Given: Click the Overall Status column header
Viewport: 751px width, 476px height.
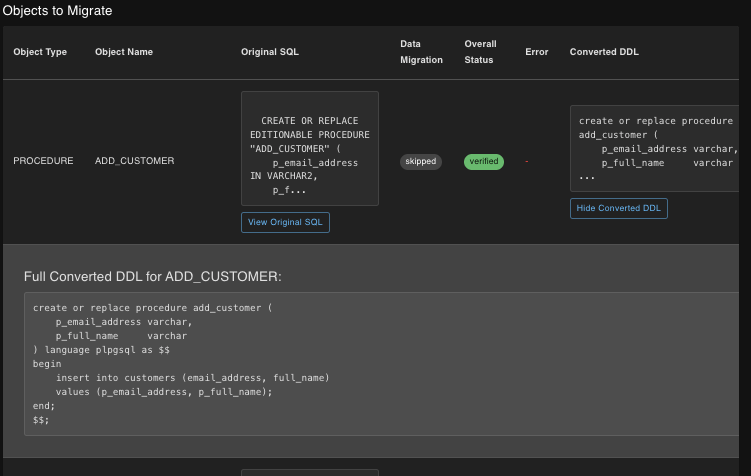Looking at the screenshot, I should (x=481, y=52).
